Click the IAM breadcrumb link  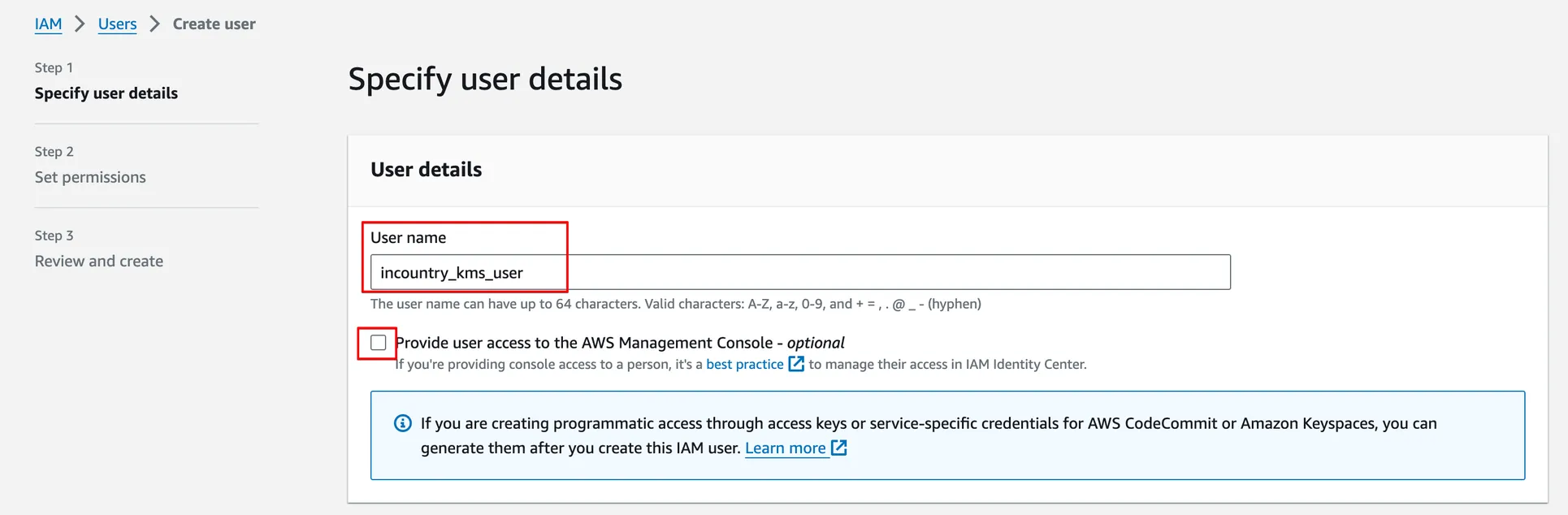(48, 24)
